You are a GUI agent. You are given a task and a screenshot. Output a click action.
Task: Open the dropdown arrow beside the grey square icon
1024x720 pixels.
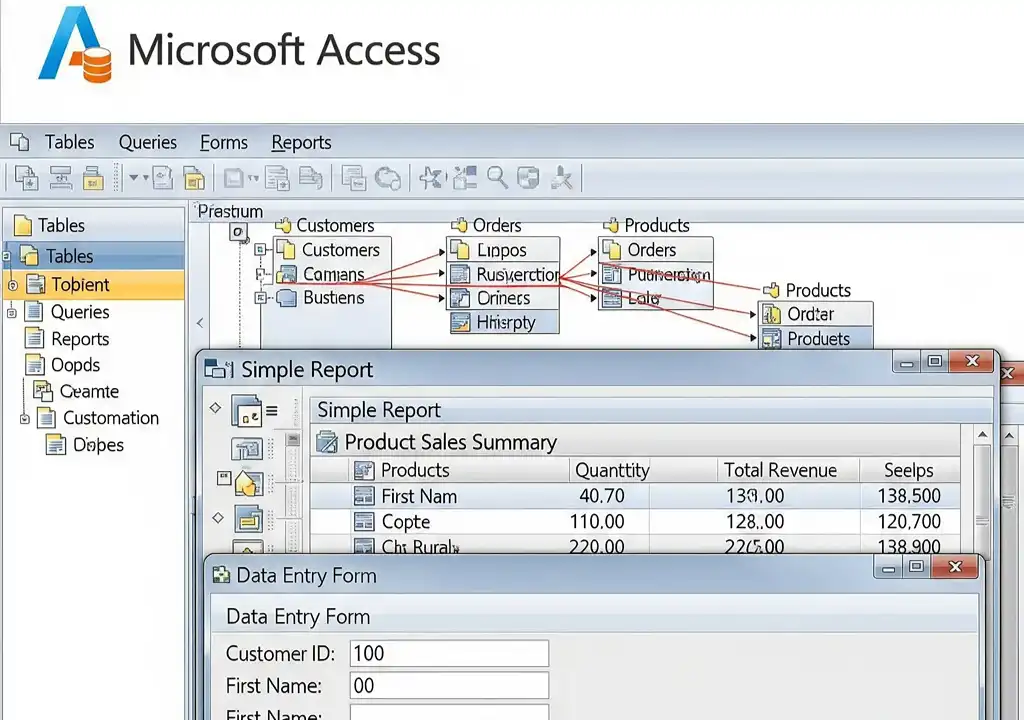pos(253,178)
